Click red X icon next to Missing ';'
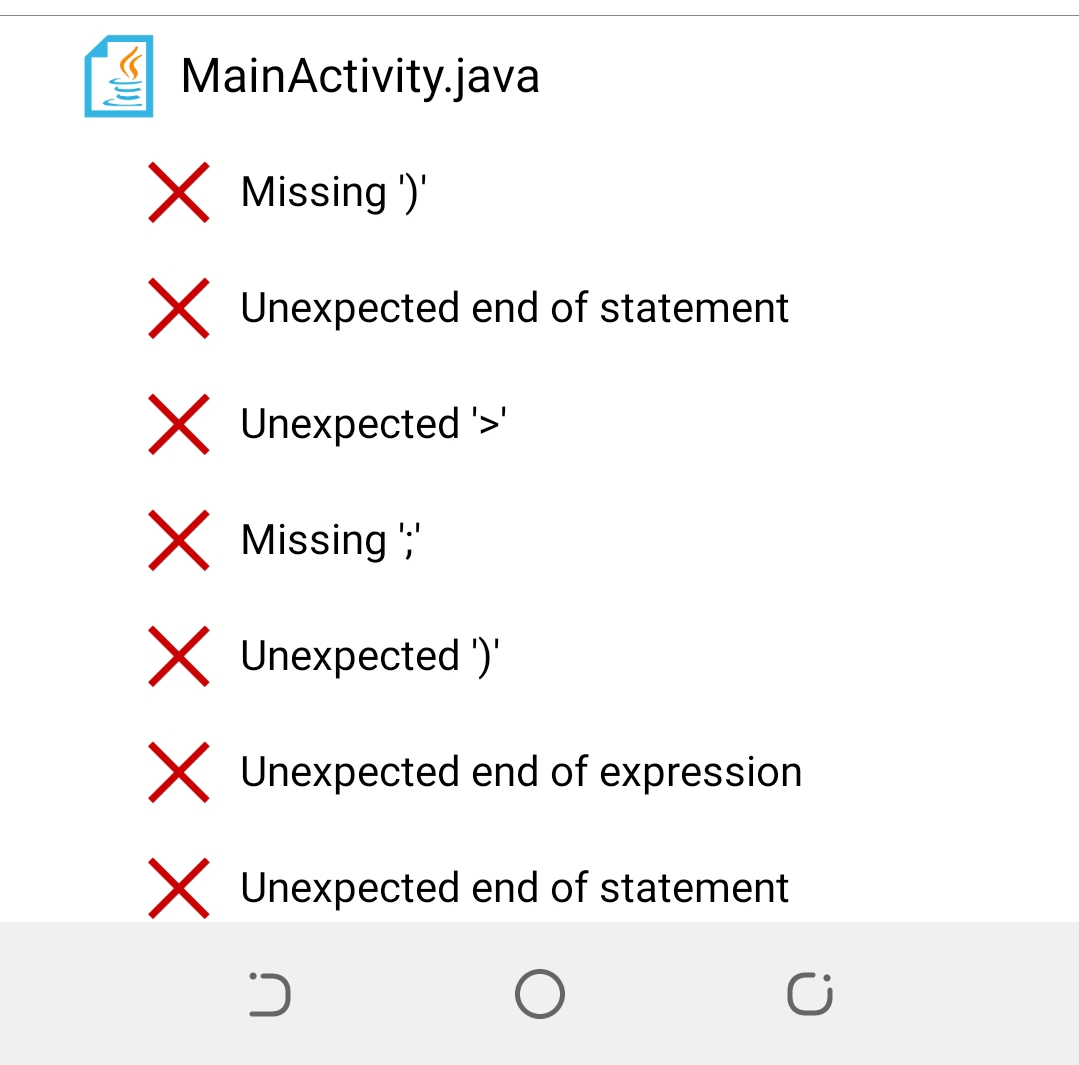 pos(179,540)
